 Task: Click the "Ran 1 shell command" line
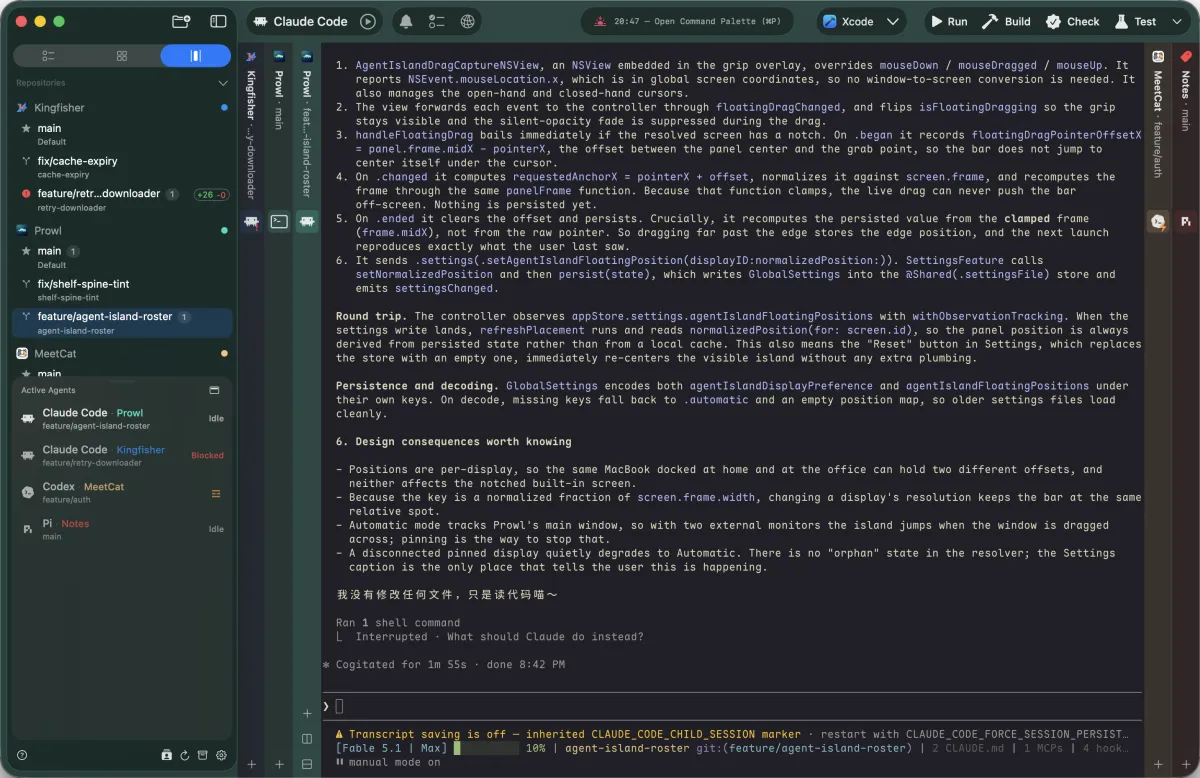pos(398,622)
